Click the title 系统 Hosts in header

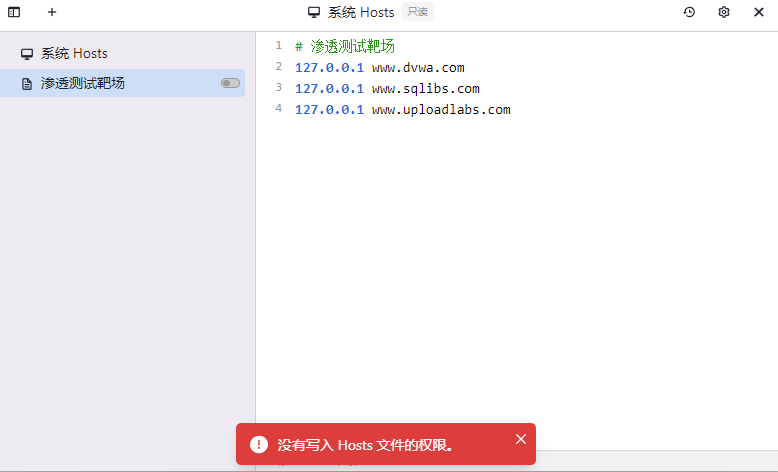click(x=361, y=12)
